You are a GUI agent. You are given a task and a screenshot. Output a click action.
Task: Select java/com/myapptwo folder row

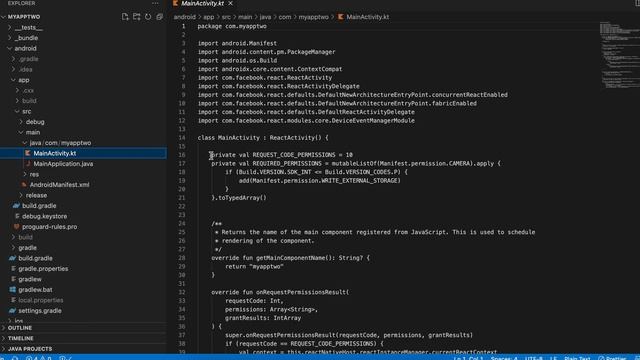click(83, 143)
